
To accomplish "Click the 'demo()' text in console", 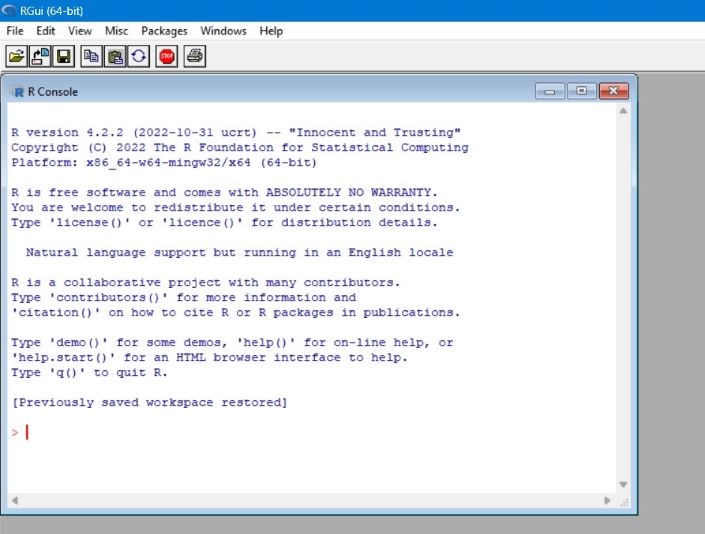I will click(78, 343).
